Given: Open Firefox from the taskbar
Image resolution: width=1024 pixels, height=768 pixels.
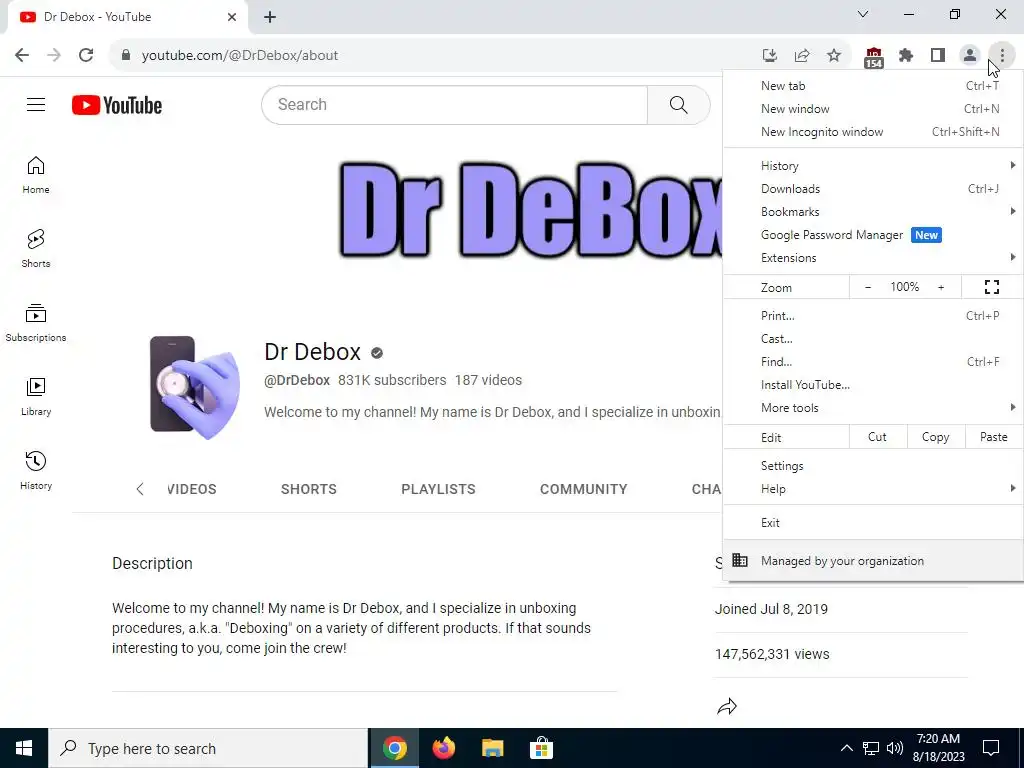Looking at the screenshot, I should pos(443,748).
